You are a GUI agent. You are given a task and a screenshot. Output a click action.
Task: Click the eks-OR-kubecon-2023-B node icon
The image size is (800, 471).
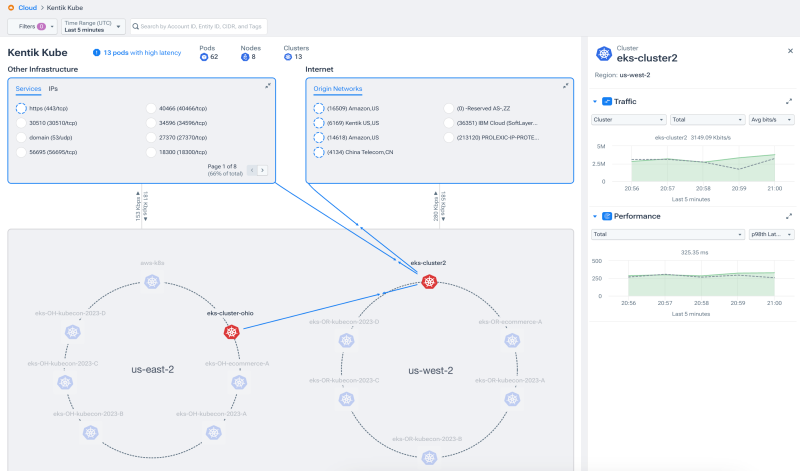tap(429, 458)
